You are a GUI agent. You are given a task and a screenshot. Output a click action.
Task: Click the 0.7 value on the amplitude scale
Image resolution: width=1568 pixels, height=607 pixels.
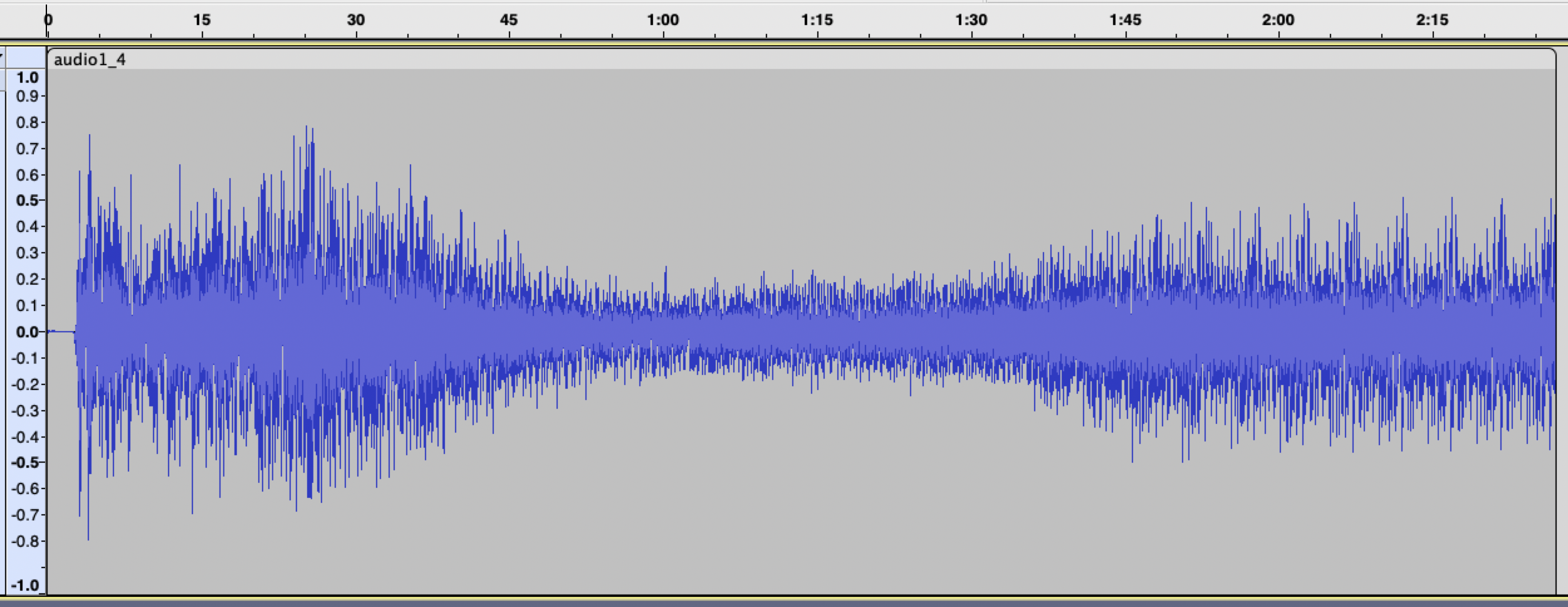coord(28,149)
